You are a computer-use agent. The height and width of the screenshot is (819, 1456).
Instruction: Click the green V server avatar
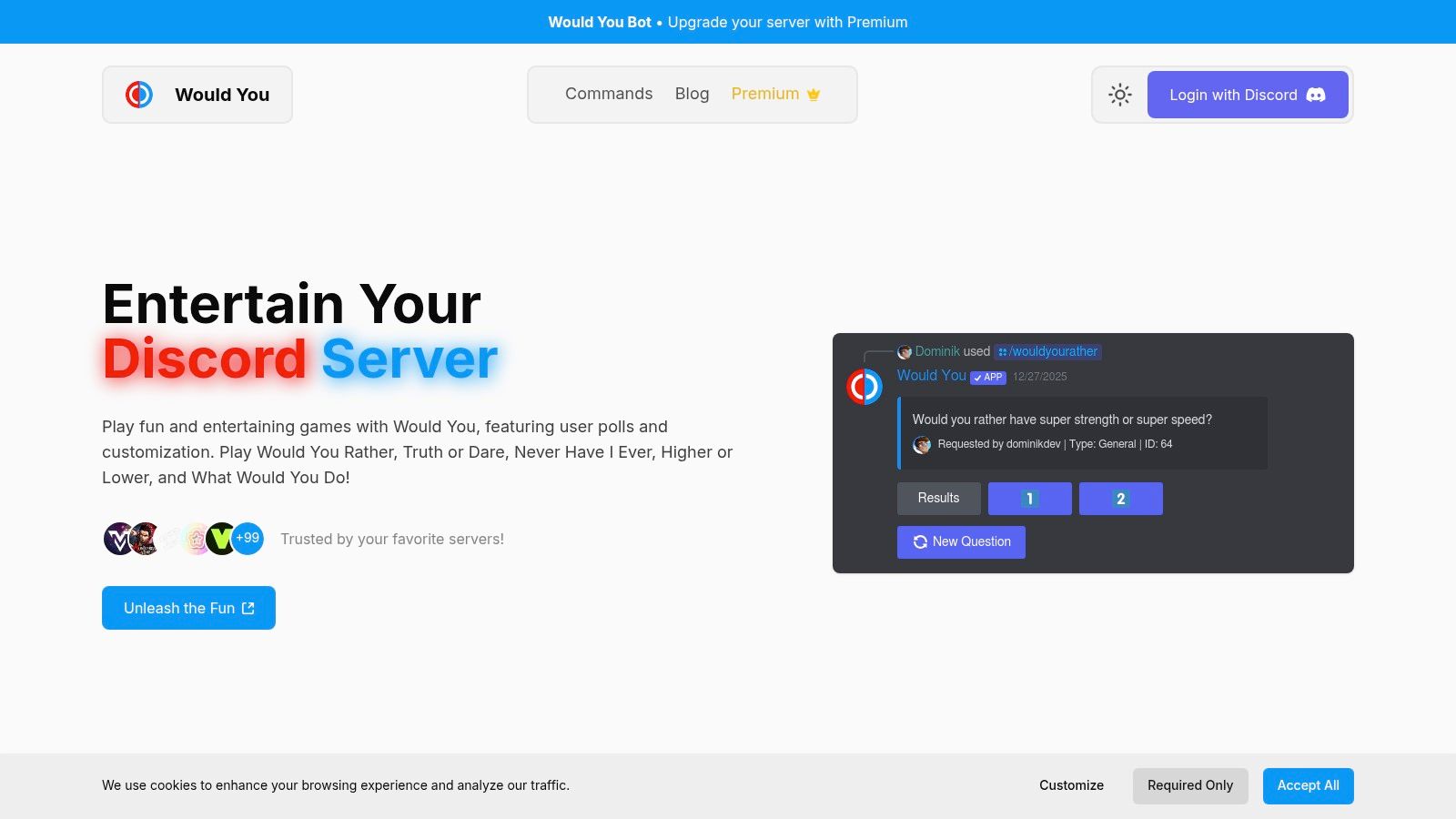click(220, 539)
